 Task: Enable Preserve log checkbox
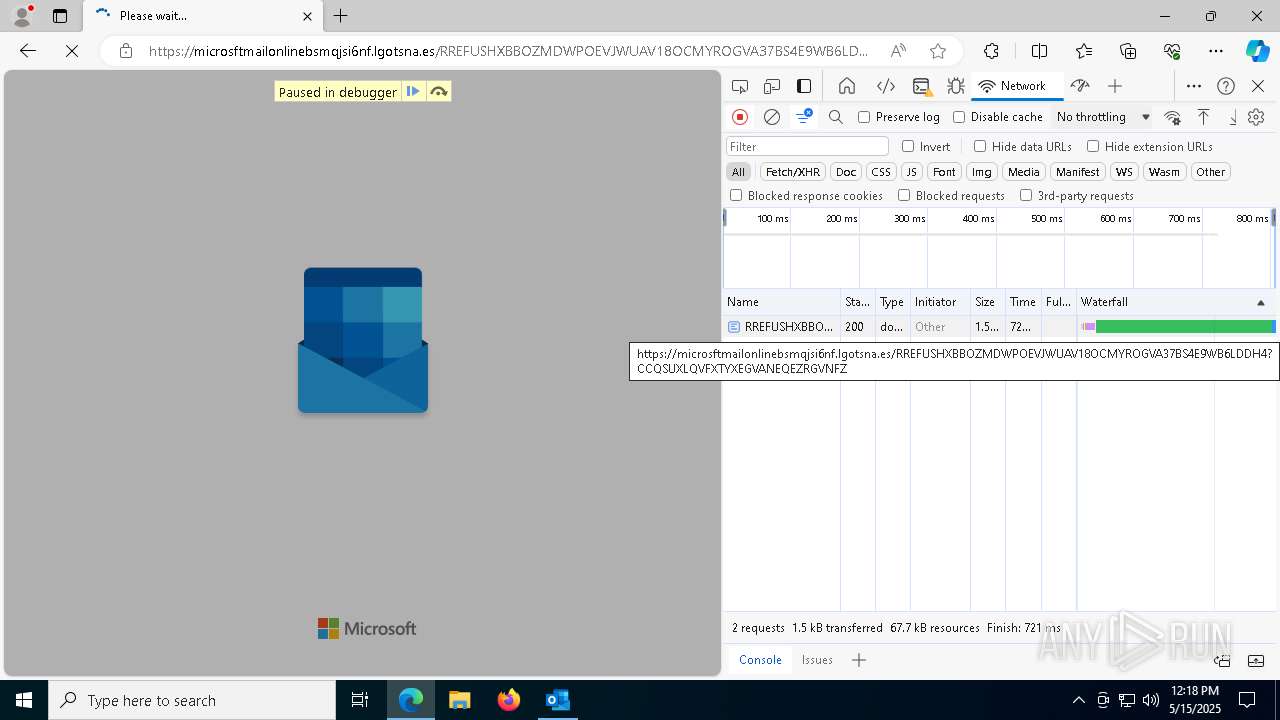[x=864, y=117]
